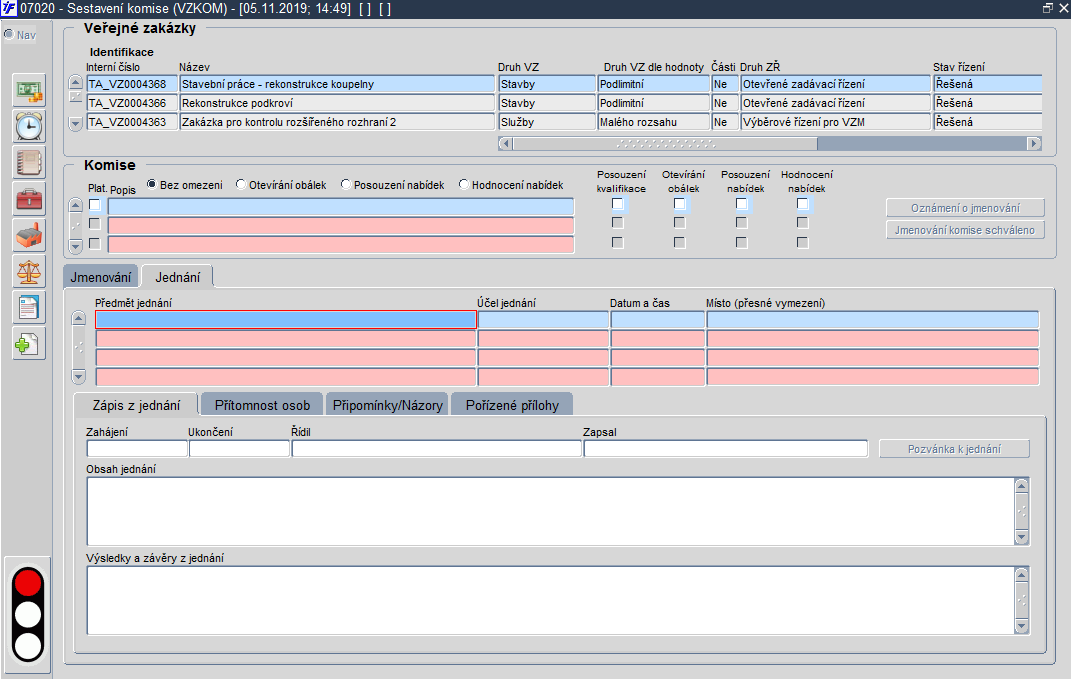Open the factory building icon in sidebar
The image size is (1071, 679).
(x=29, y=236)
